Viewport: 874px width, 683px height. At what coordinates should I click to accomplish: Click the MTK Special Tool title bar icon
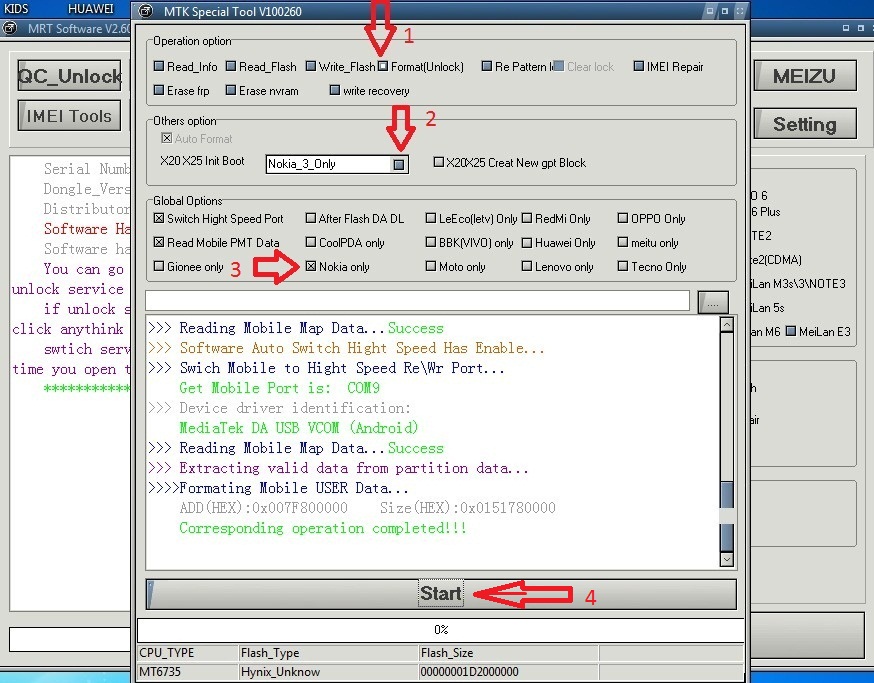click(x=145, y=11)
